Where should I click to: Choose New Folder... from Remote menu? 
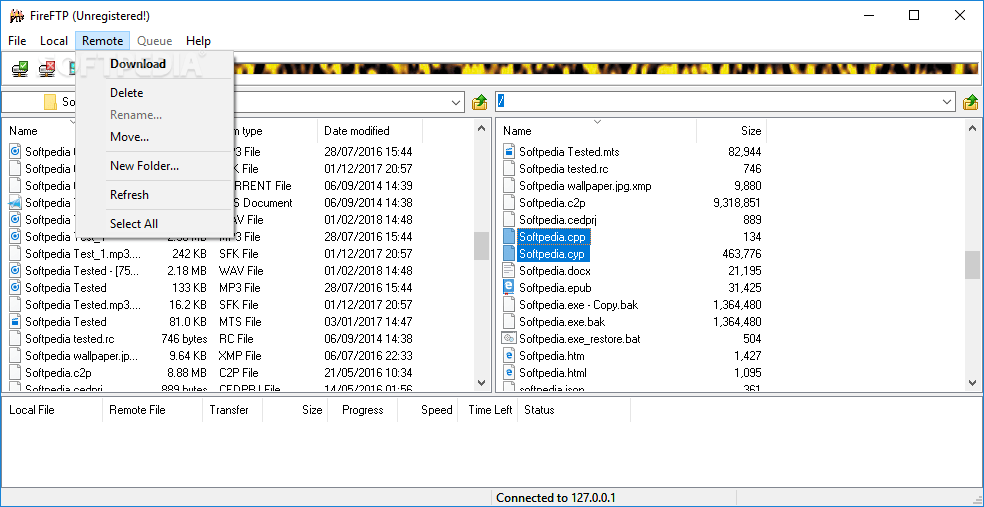click(x=155, y=166)
